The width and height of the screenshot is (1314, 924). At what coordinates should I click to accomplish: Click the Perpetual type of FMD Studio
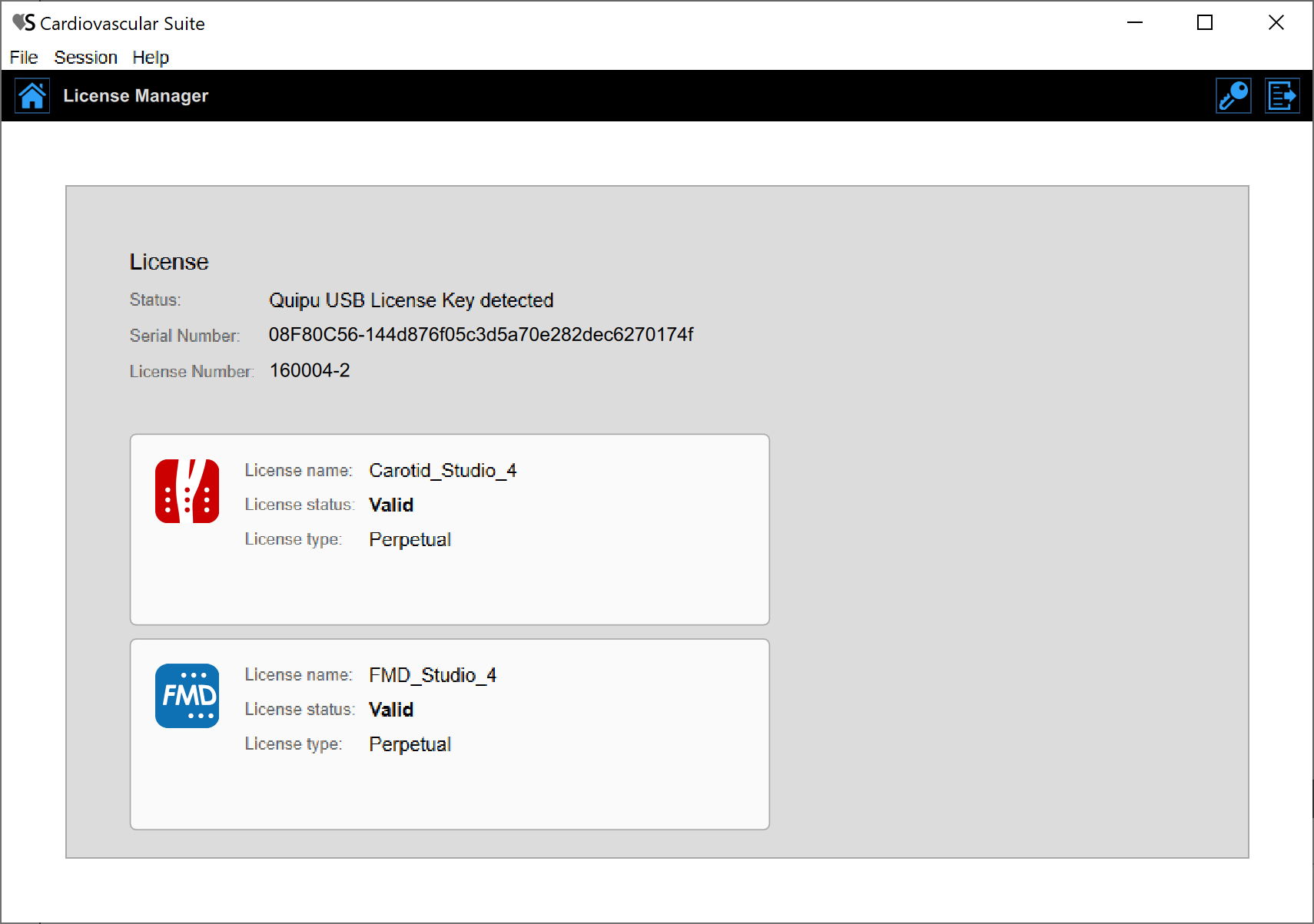[410, 744]
